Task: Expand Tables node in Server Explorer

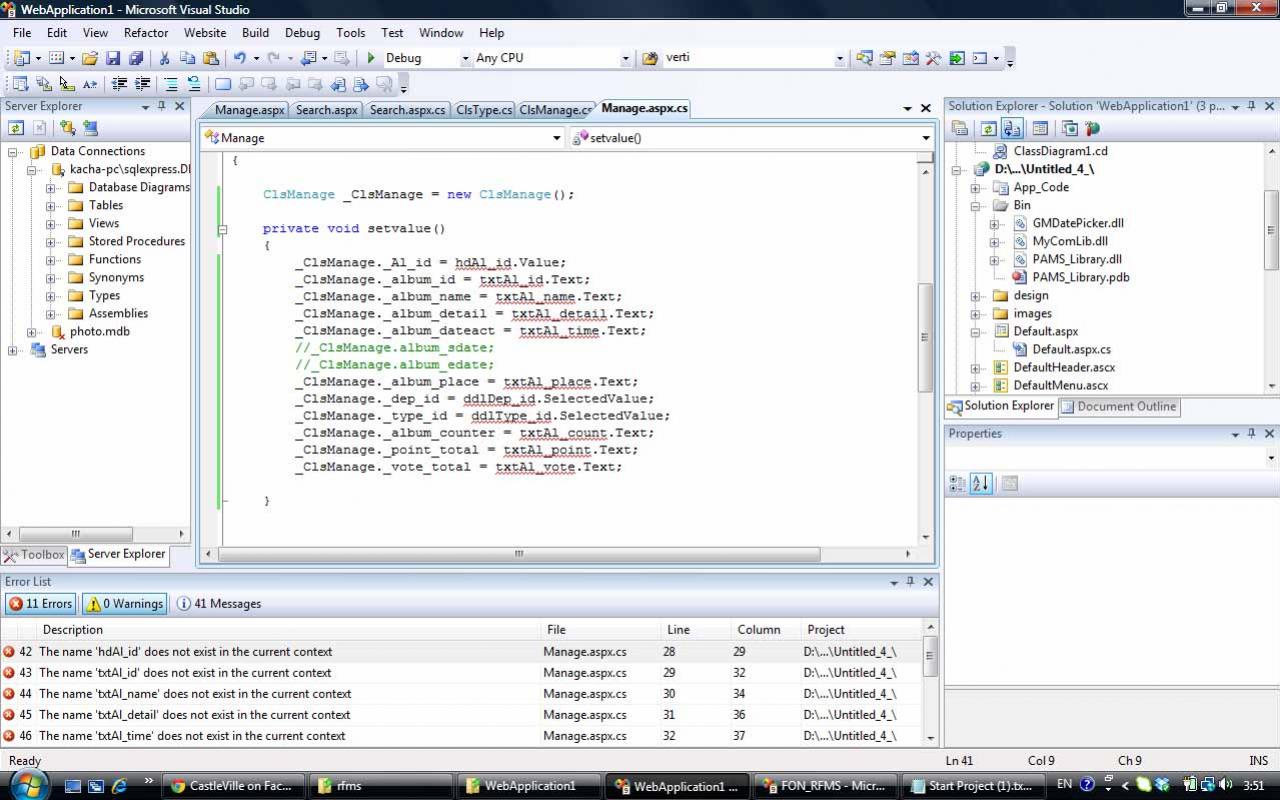Action: coord(50,205)
